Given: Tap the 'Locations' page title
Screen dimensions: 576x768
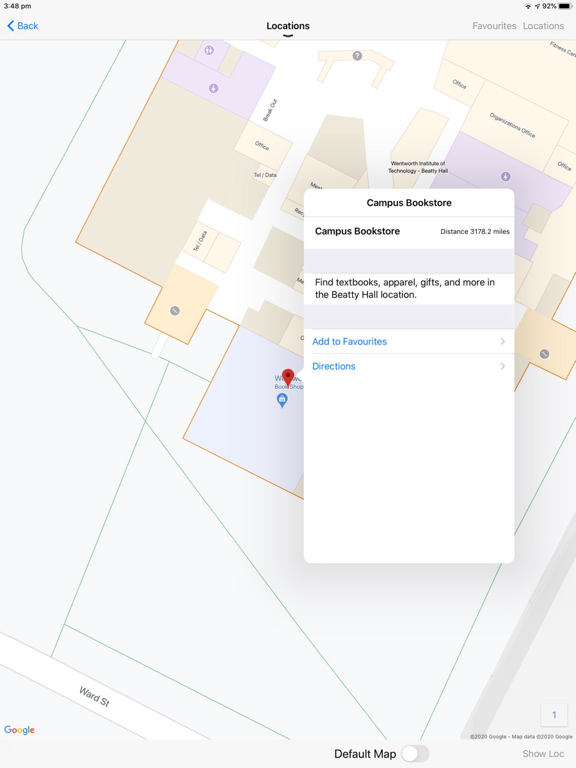Looking at the screenshot, I should (288, 26).
